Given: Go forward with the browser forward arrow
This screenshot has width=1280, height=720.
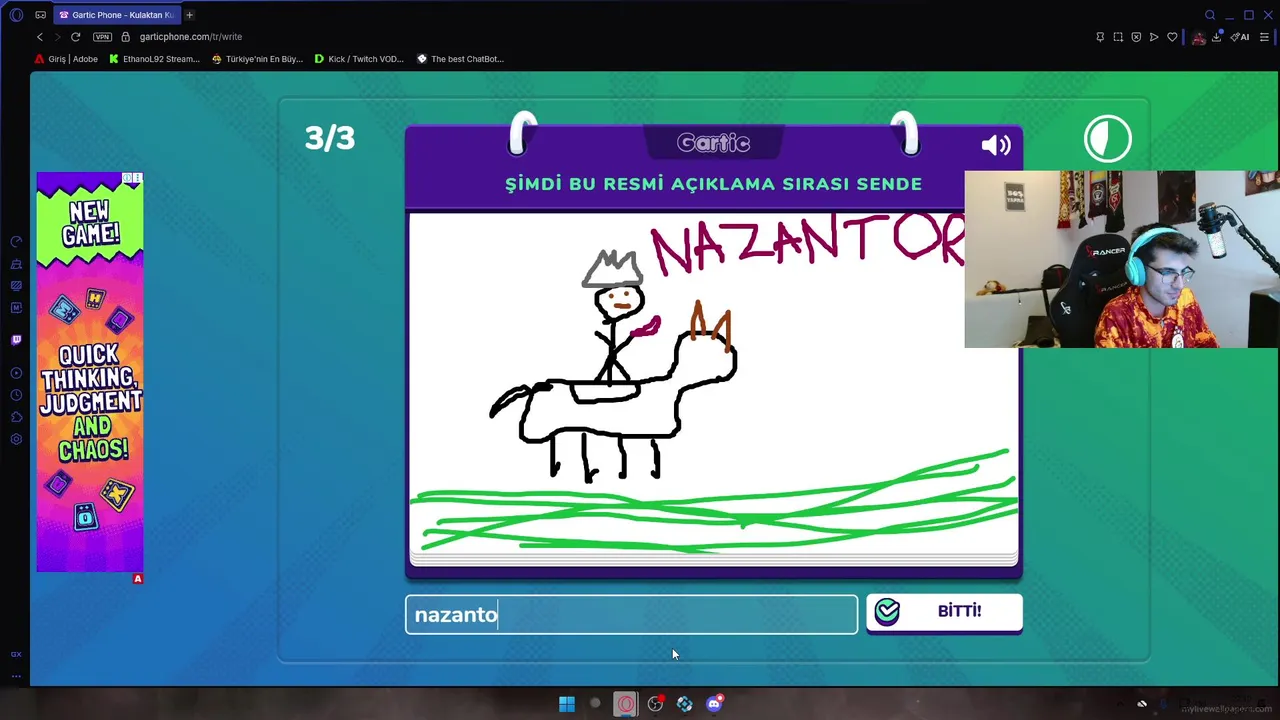Looking at the screenshot, I should 57,37.
